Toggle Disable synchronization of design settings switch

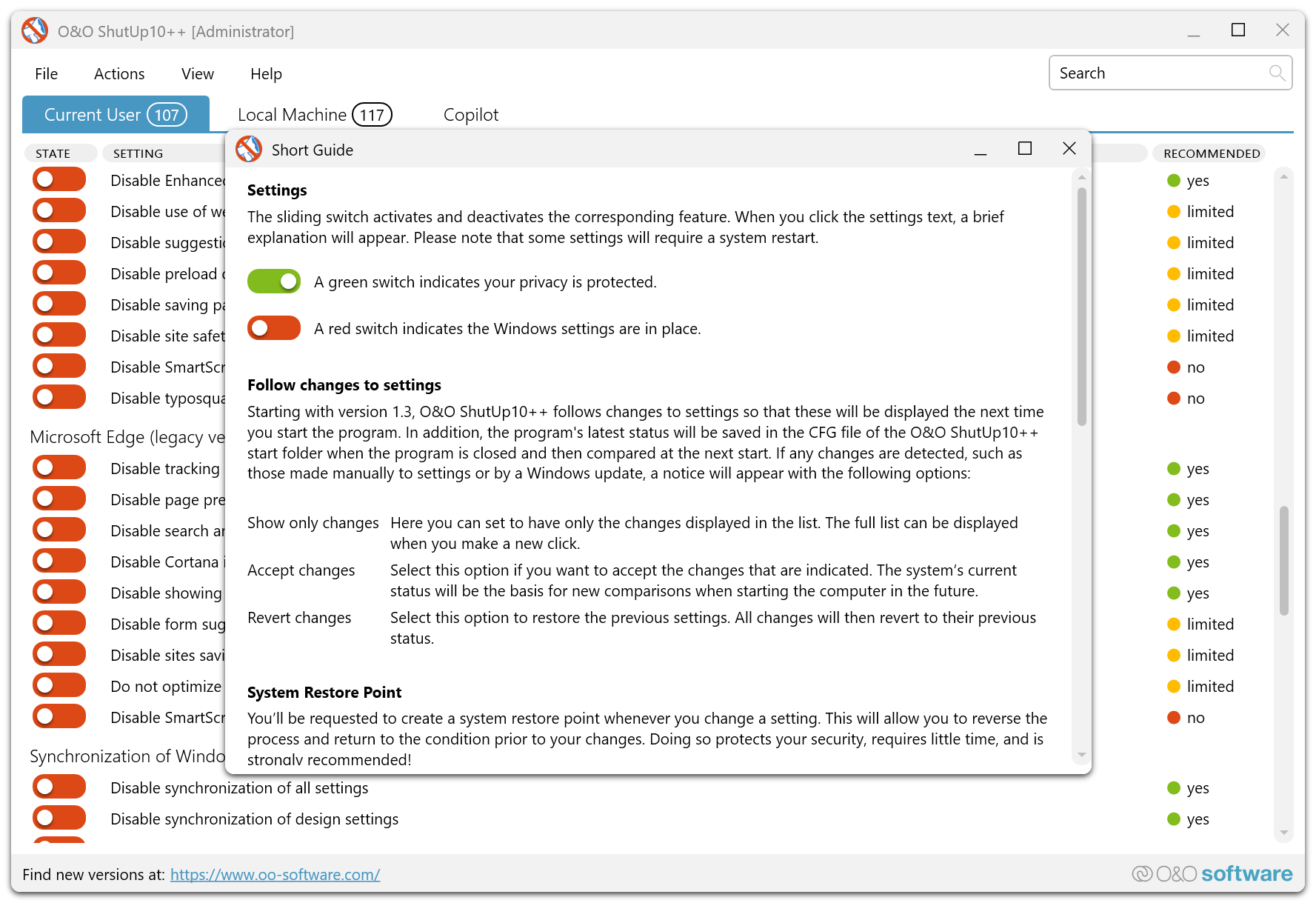(x=59, y=818)
